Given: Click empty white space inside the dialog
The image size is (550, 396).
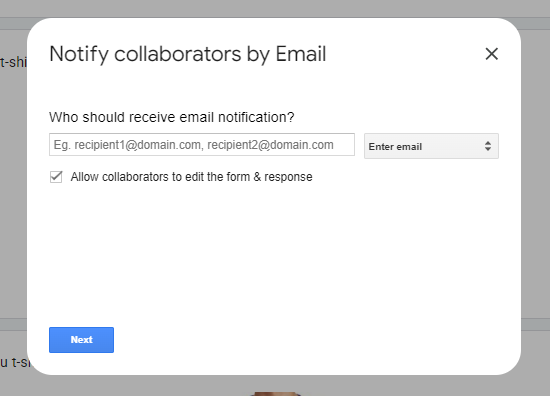Looking at the screenshot, I should coord(274,253).
